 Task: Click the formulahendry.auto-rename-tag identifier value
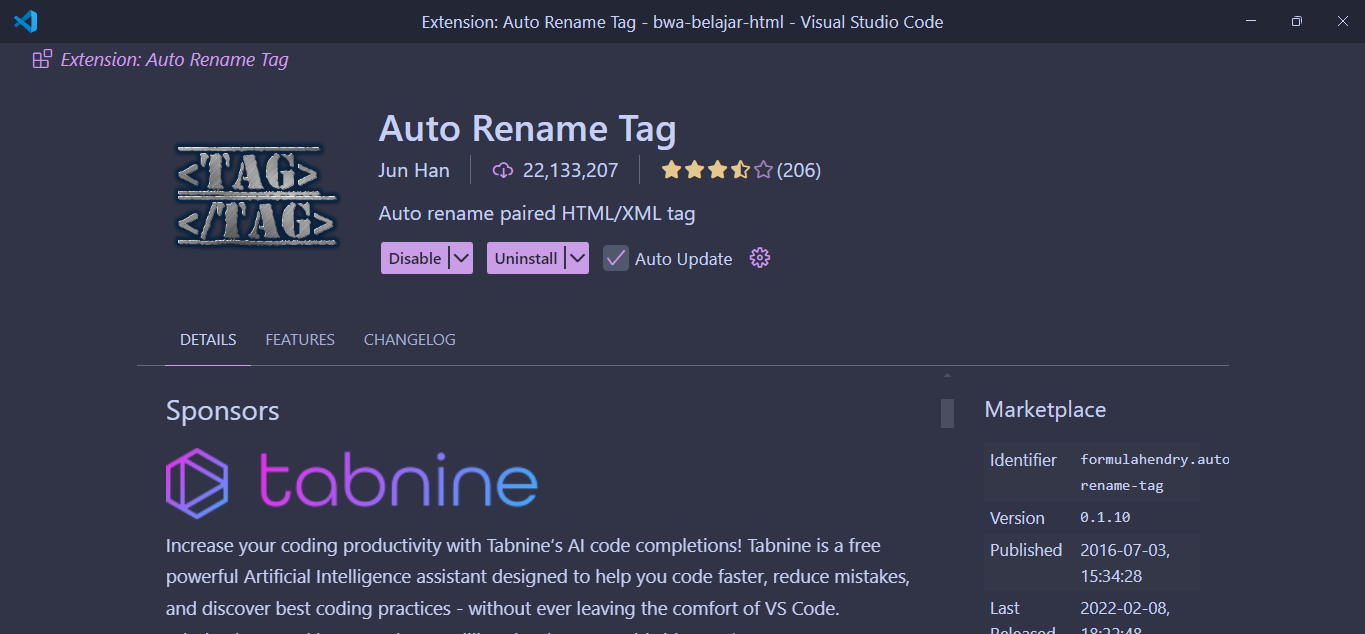[x=1154, y=473]
